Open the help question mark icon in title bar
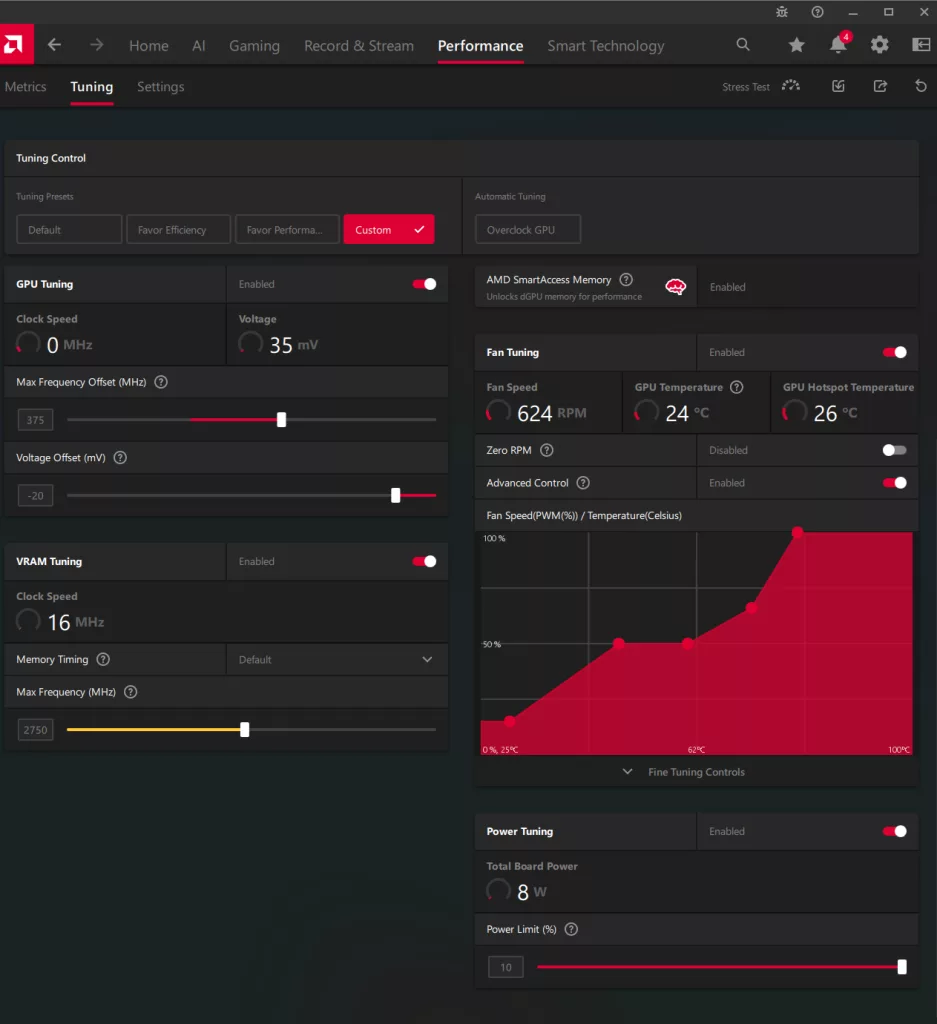 818,12
